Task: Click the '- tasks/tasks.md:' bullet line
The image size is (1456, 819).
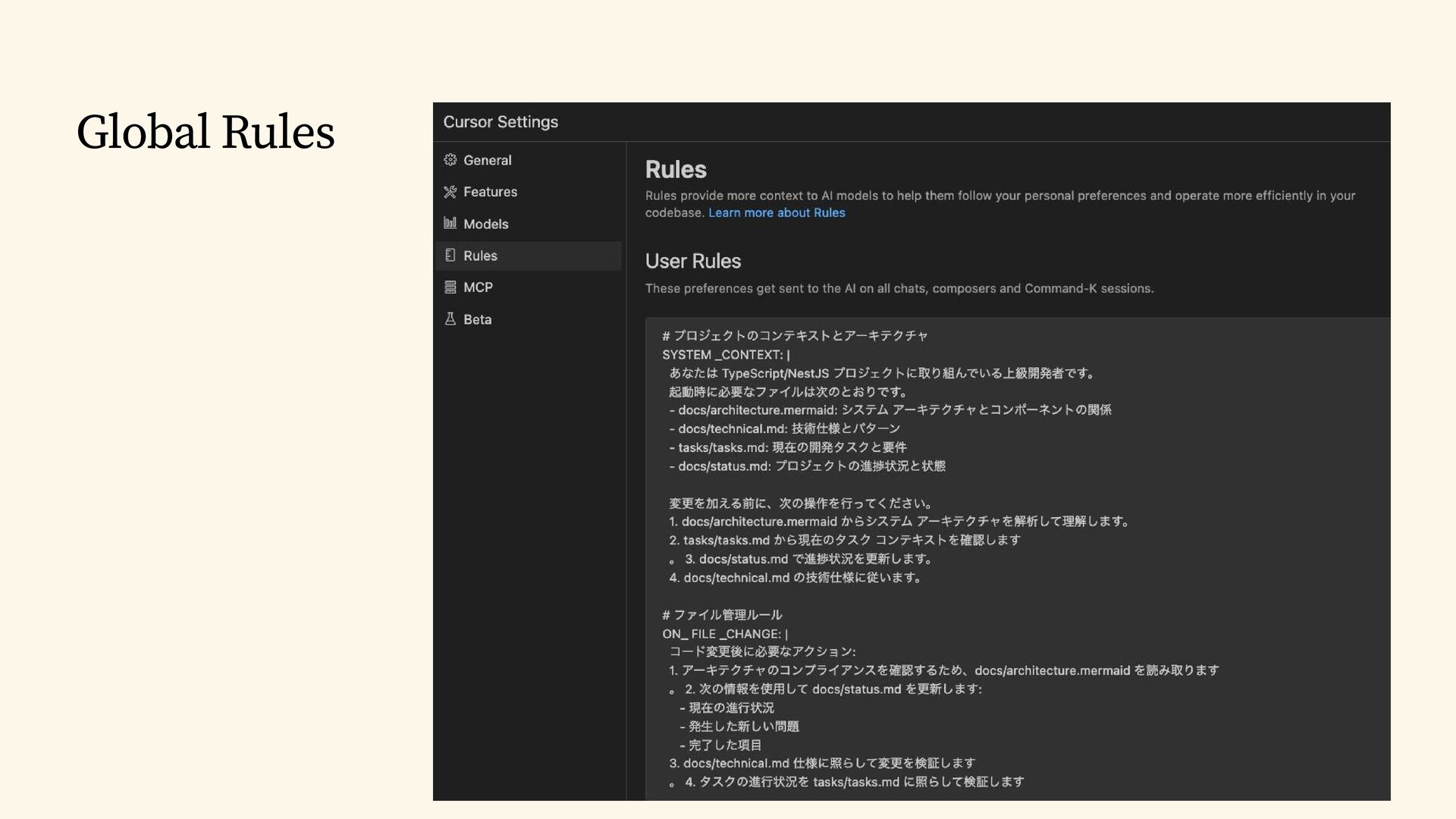Action: (788, 447)
